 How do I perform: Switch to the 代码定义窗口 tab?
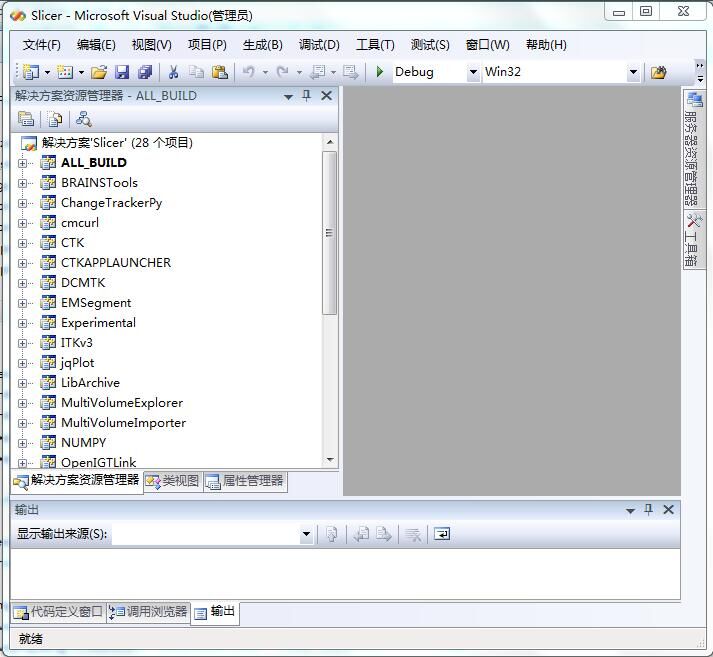pos(58,612)
